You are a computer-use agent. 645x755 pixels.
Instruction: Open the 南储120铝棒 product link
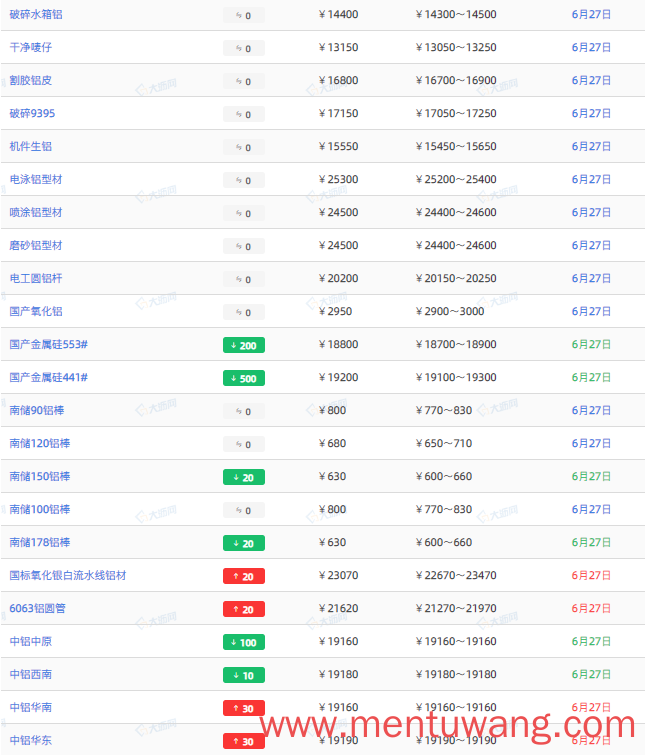(x=40, y=443)
